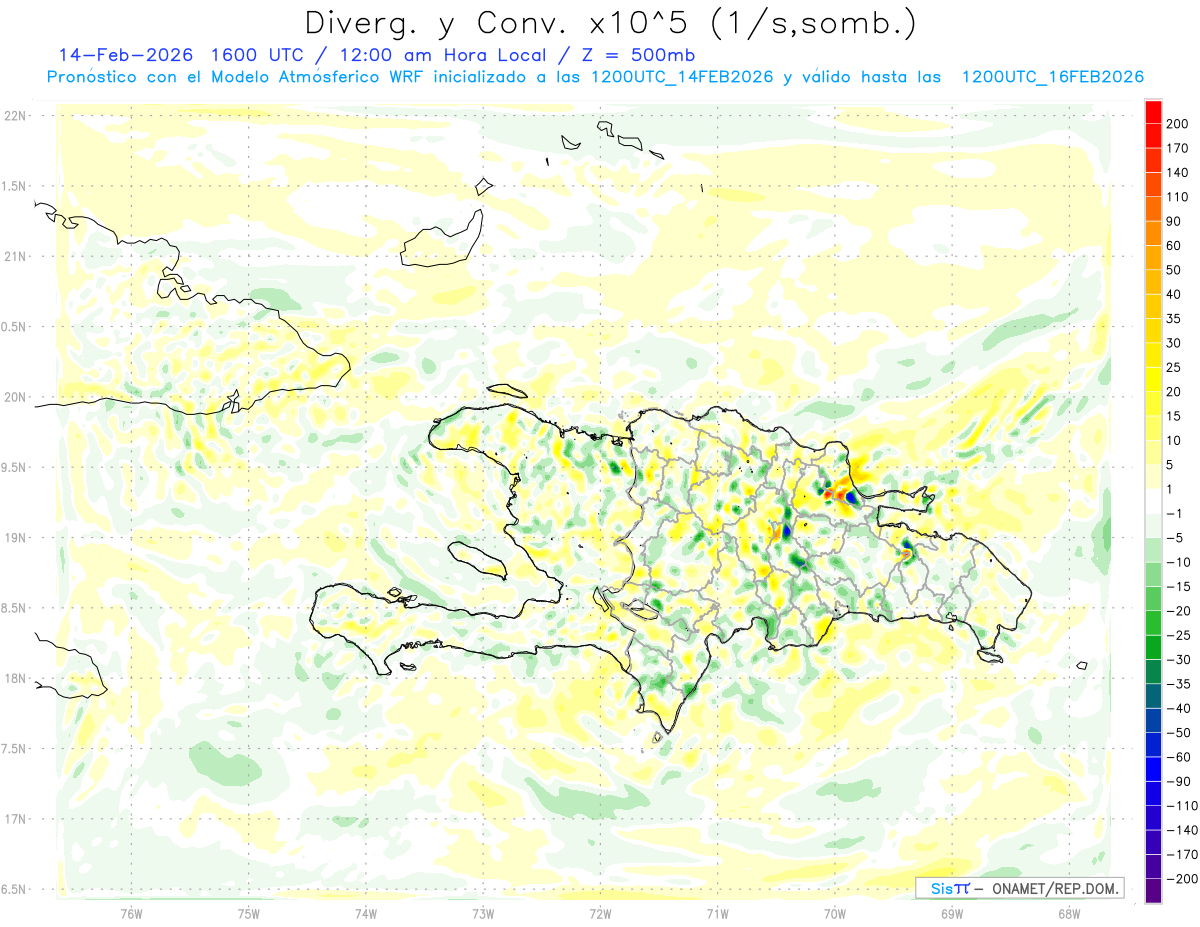The image size is (1200, 927).
Task: Click the "20N" latitude label
Action: 15,397
